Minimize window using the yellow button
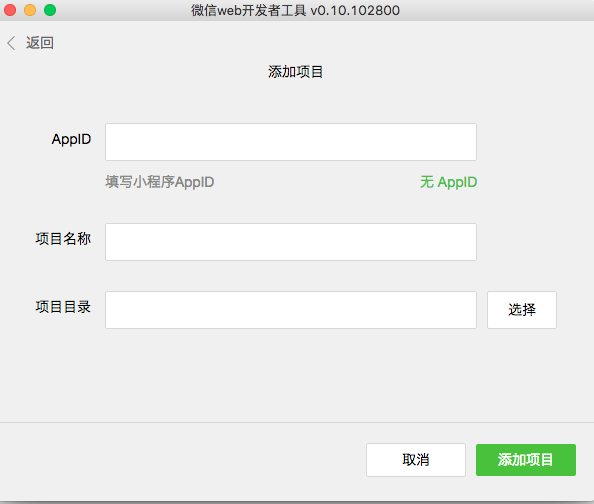This screenshot has height=504, width=594. [30, 10]
